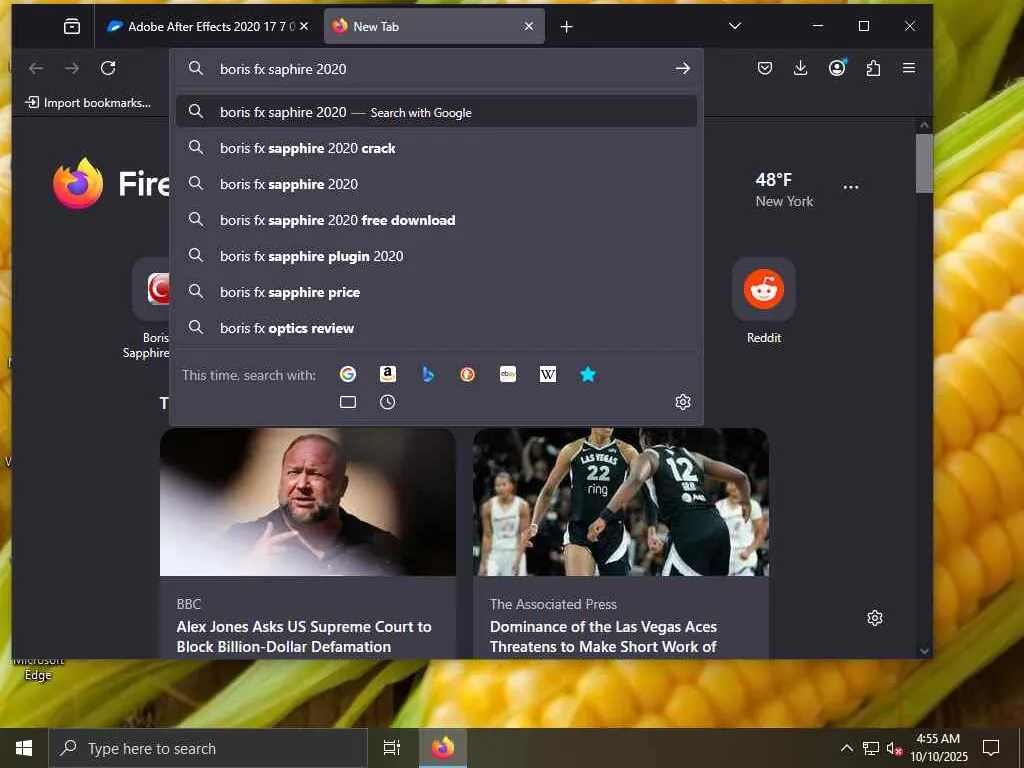Choose suggestion 'boris fx sapphire price'
The height and width of the screenshot is (768, 1024).
pos(436,292)
